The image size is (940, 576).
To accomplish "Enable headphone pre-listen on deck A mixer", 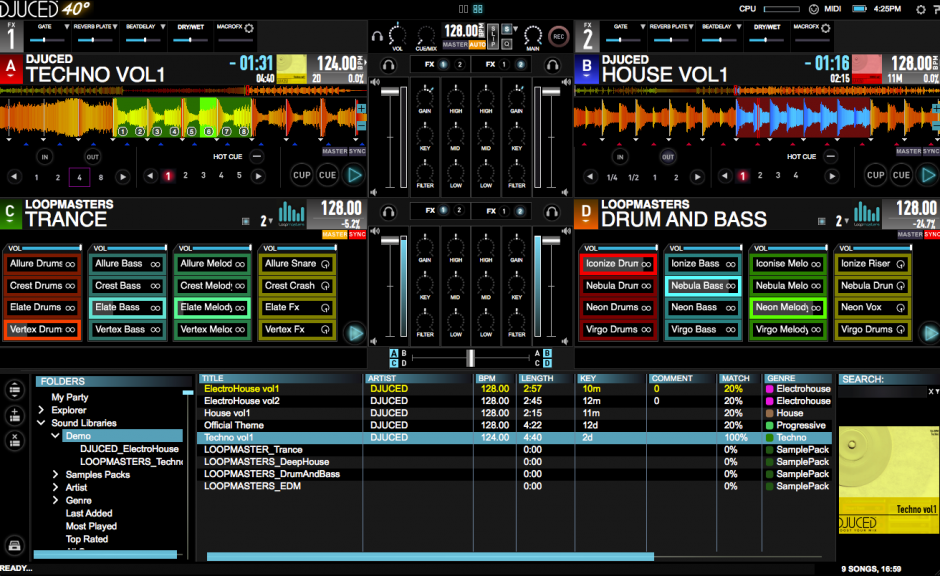I will [x=388, y=63].
